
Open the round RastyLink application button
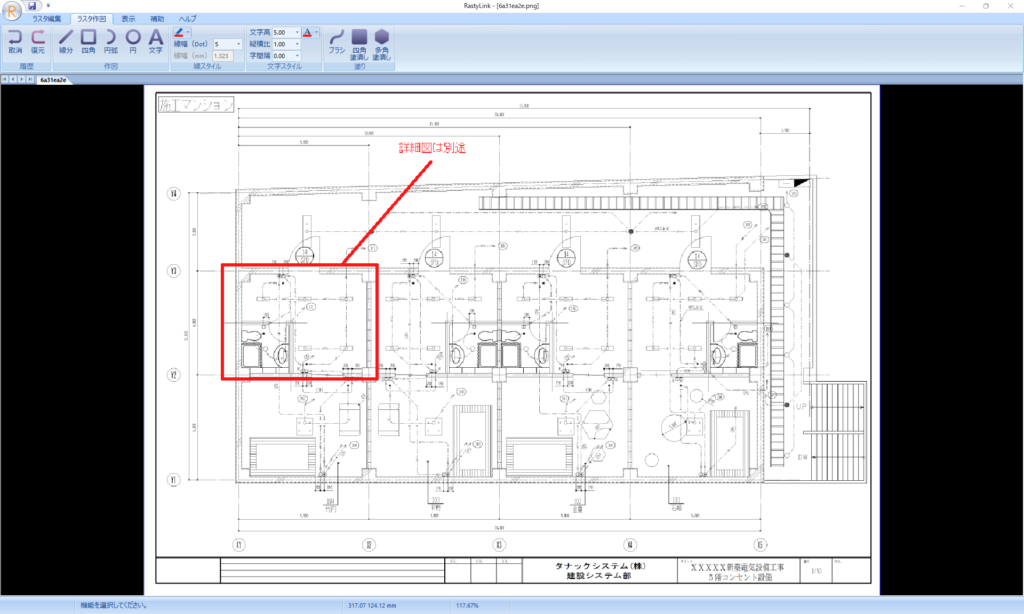(x=11, y=10)
